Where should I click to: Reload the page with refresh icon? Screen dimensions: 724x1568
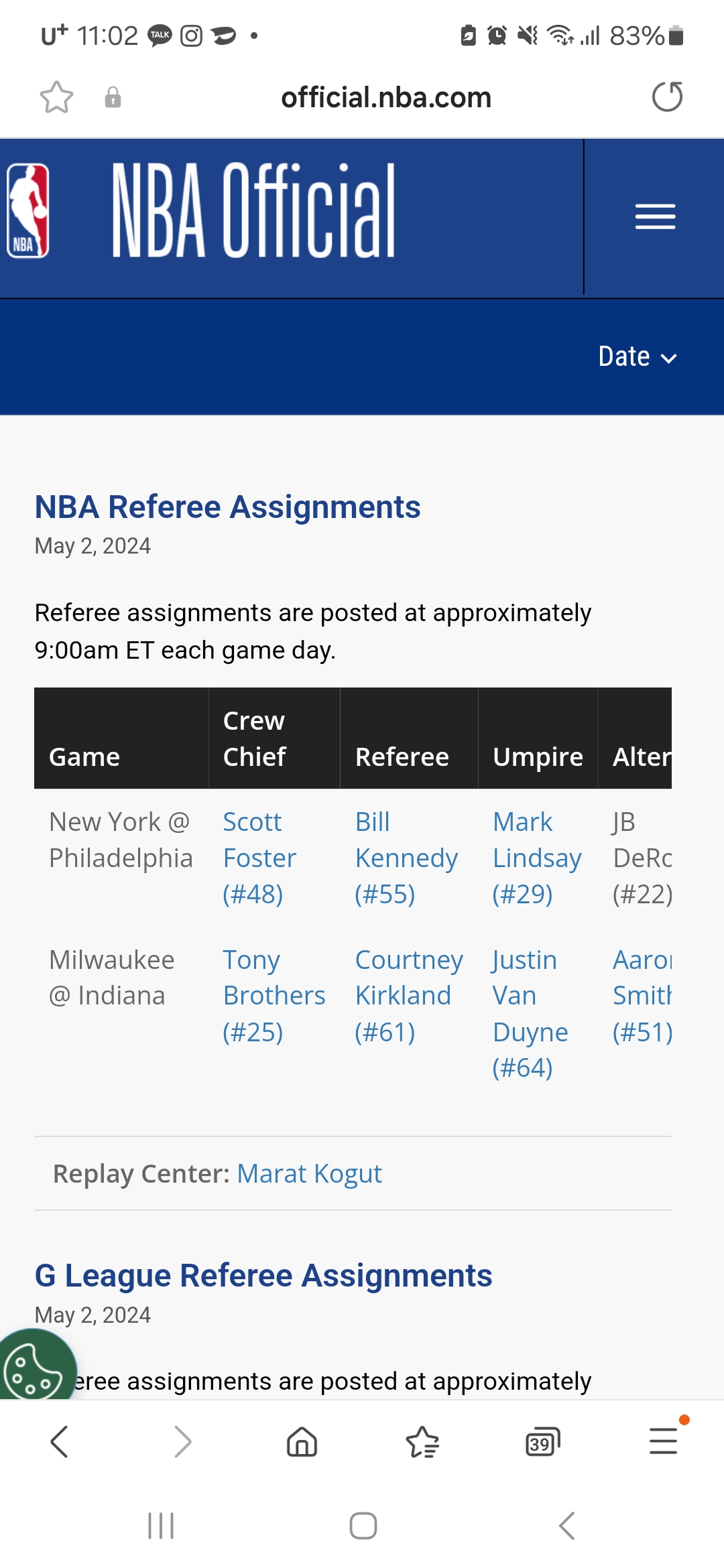667,97
